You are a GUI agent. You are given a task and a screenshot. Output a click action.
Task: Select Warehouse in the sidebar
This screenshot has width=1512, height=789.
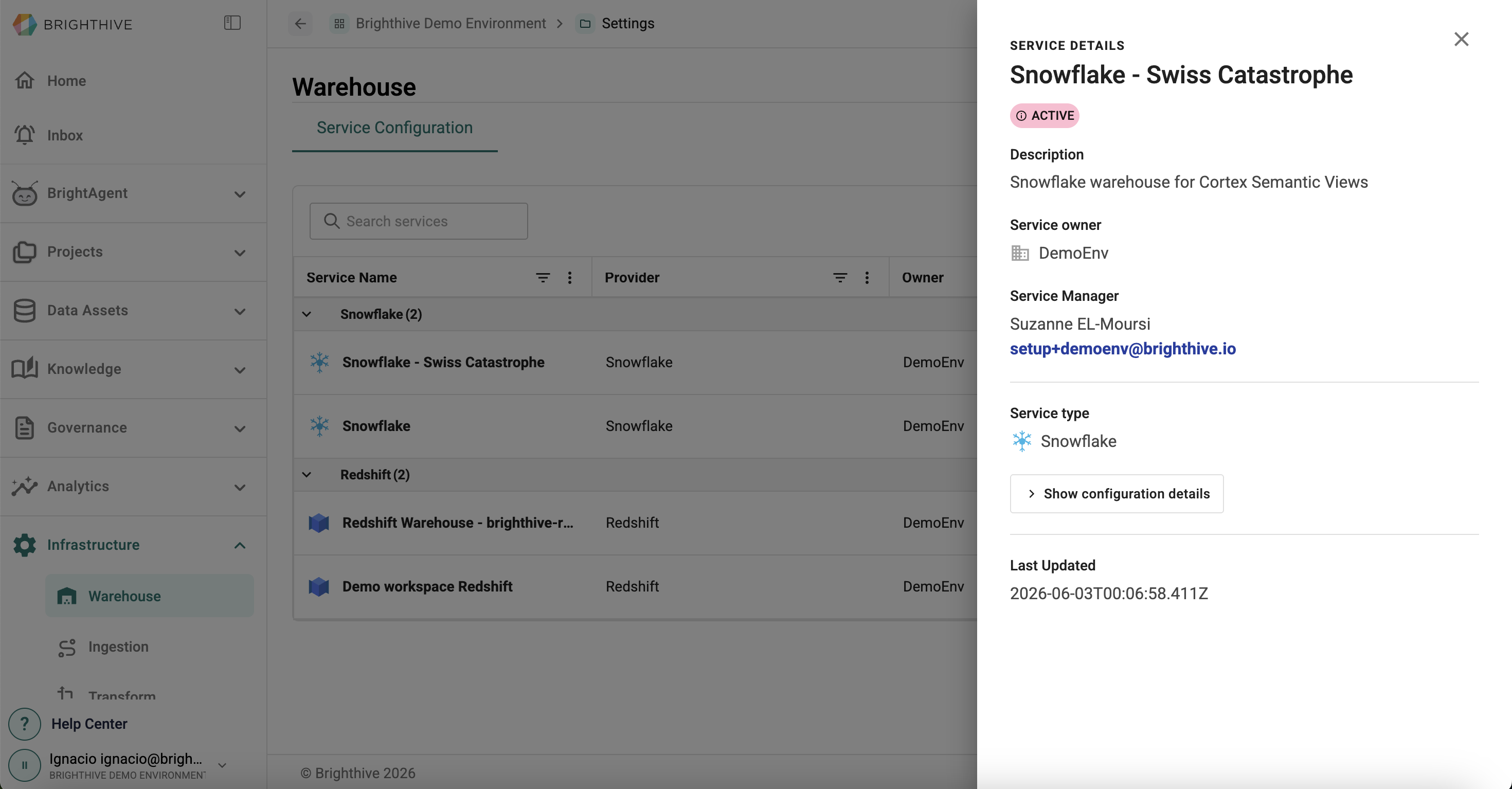coord(150,596)
